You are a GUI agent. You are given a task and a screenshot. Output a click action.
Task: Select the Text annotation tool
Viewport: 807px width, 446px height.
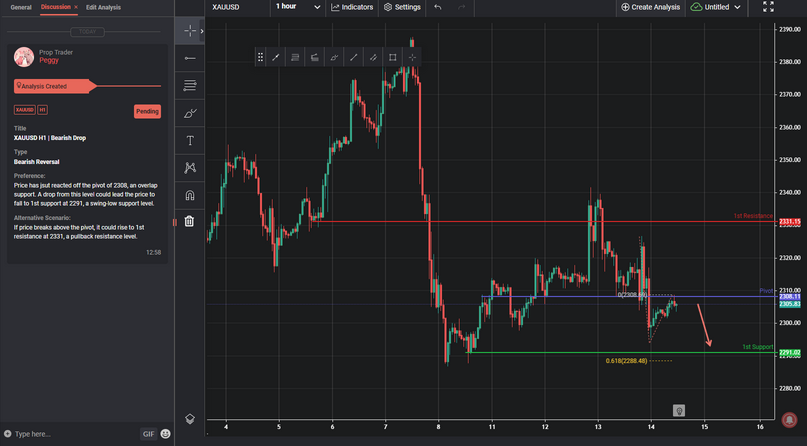tap(189, 140)
